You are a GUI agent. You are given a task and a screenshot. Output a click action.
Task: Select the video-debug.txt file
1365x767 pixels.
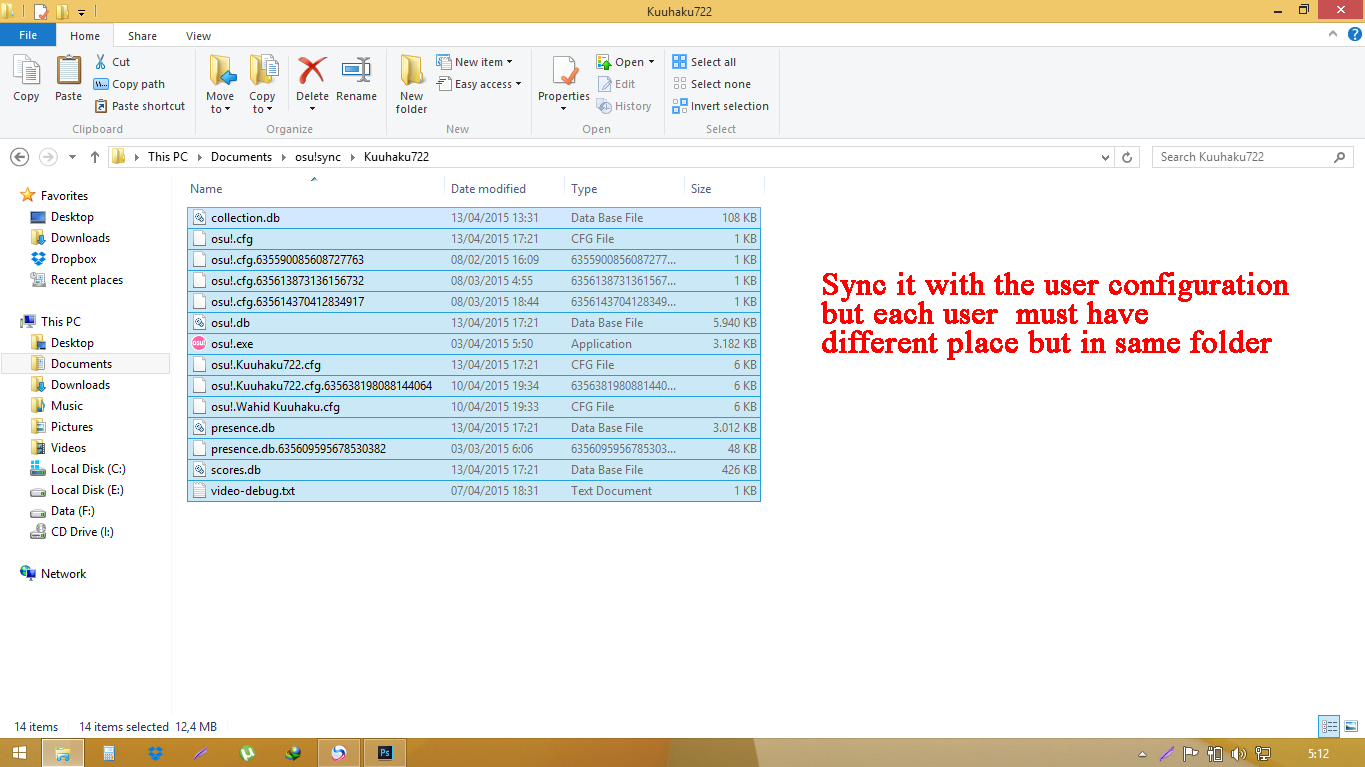pos(473,491)
